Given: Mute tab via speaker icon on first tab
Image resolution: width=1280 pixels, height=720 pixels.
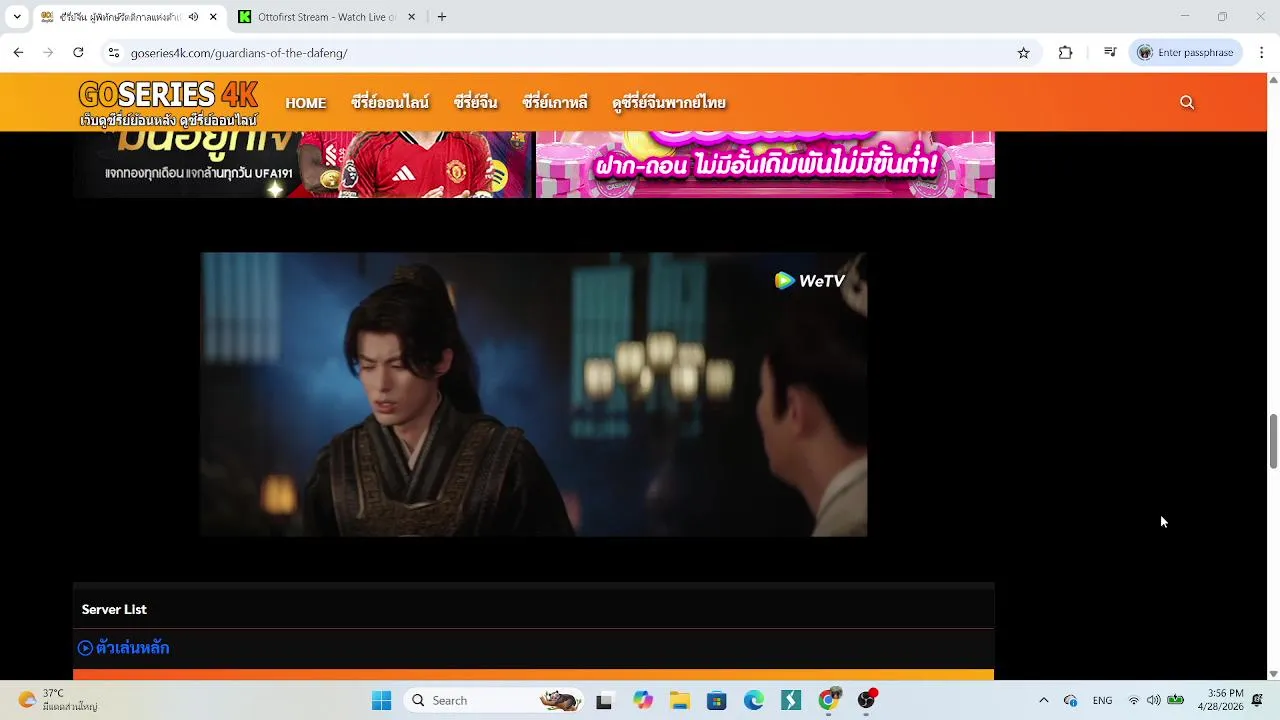Looking at the screenshot, I should click(x=193, y=17).
